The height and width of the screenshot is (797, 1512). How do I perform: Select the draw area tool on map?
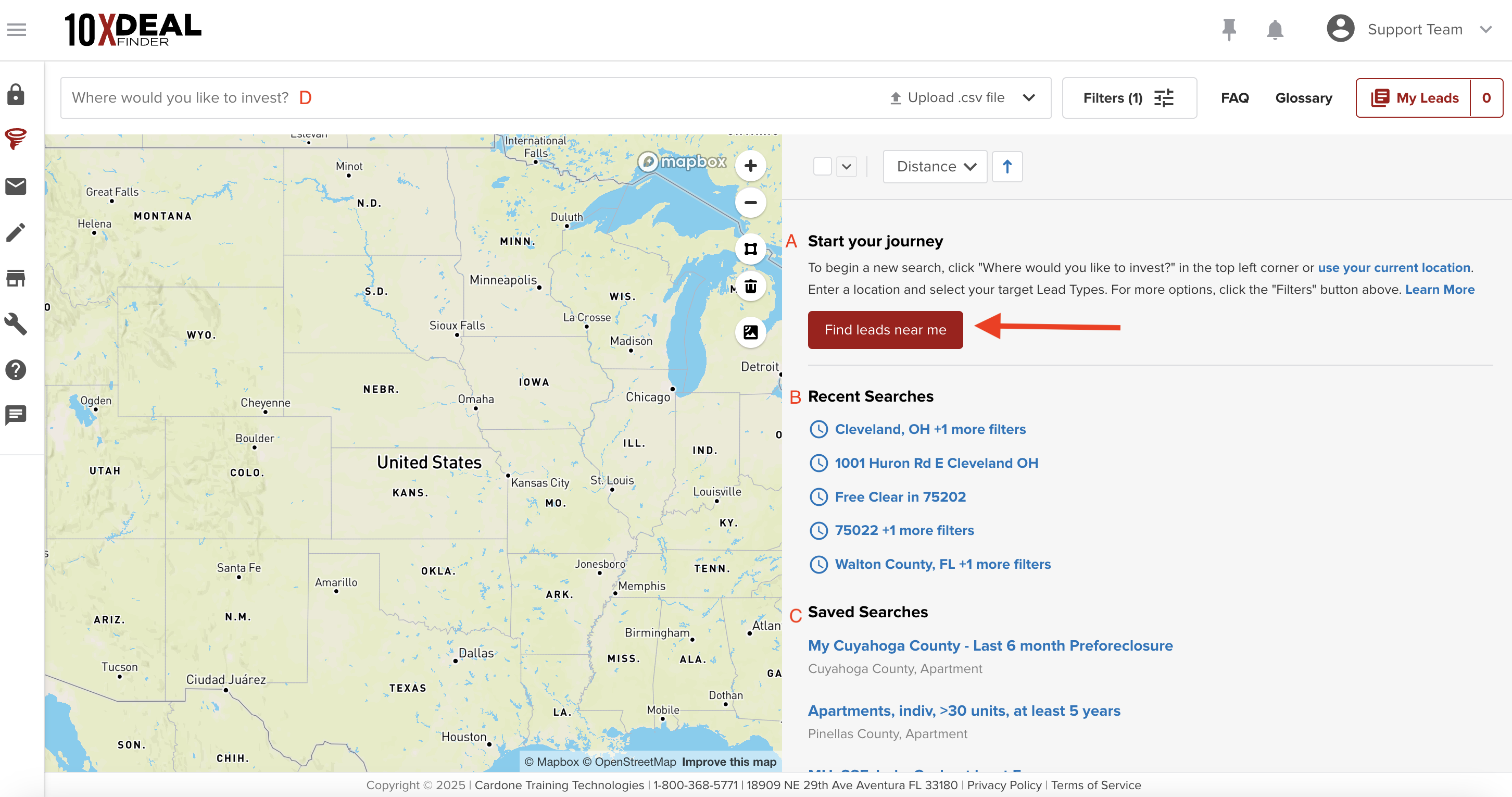click(x=750, y=249)
